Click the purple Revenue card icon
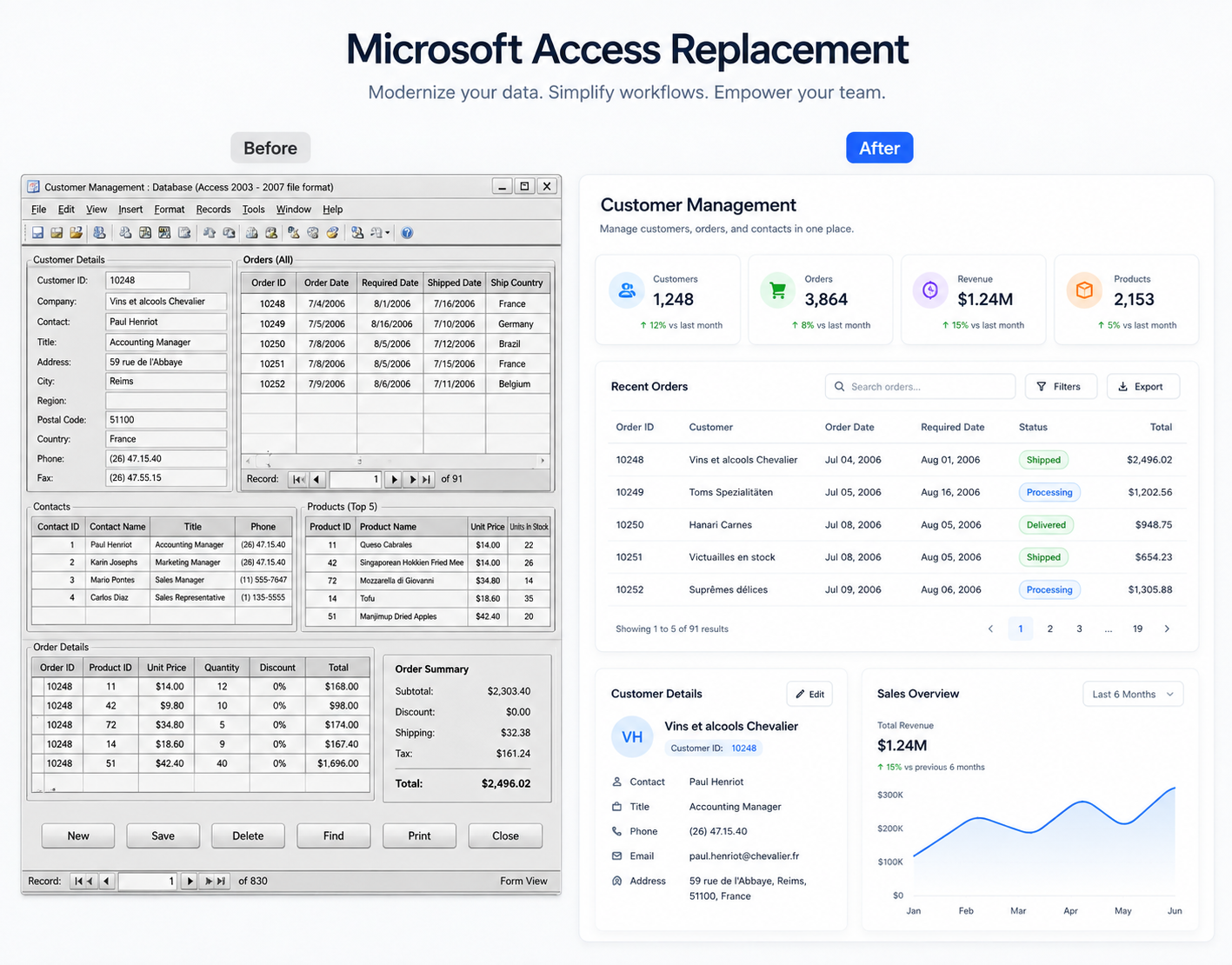The width and height of the screenshot is (1232, 965). coord(930,290)
